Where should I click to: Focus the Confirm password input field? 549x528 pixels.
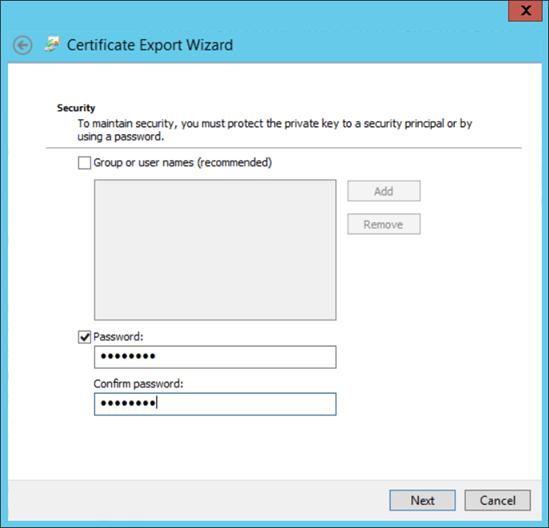click(215, 404)
